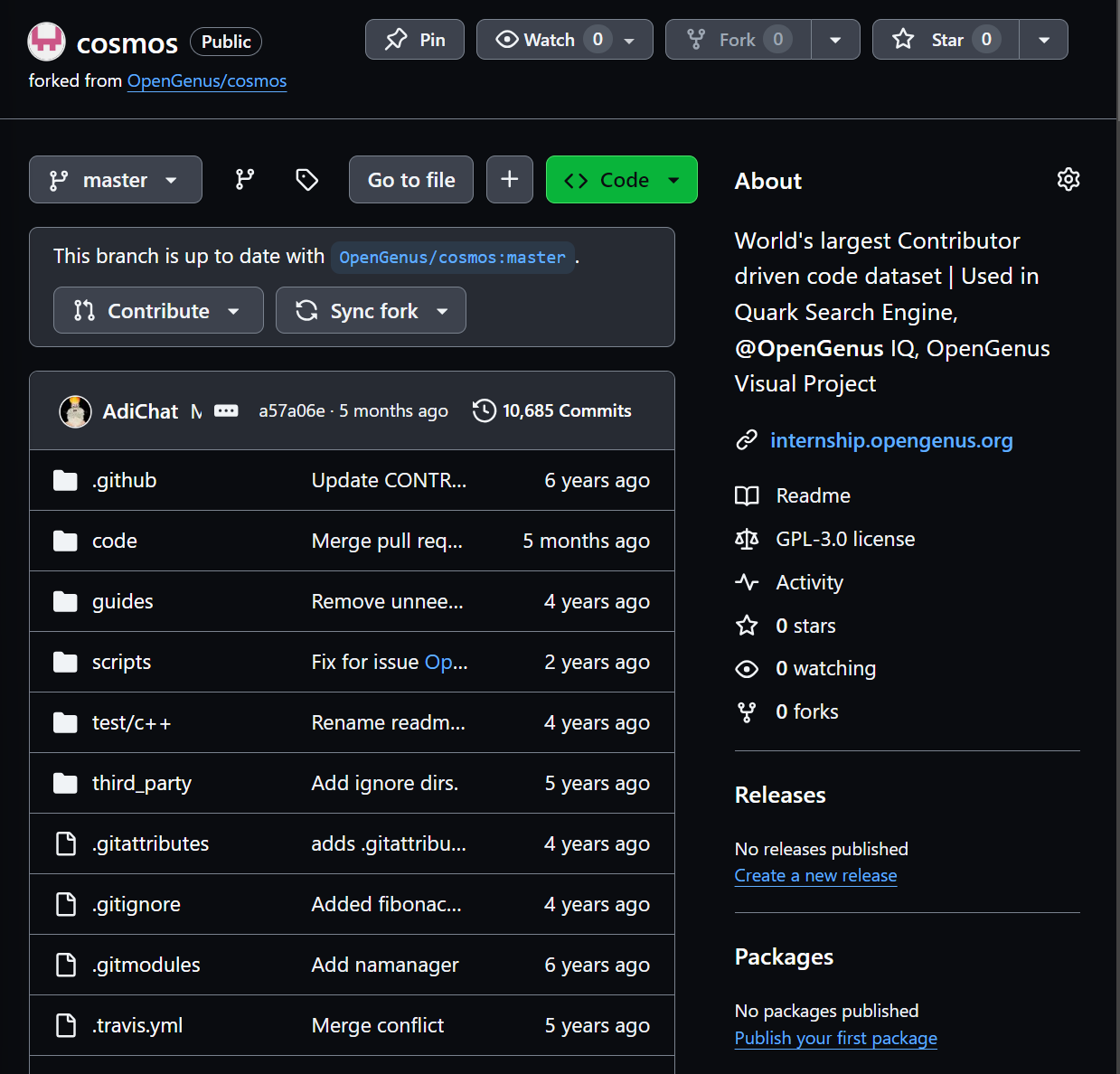Star the cosmos repository
The height and width of the screenshot is (1074, 1120).
click(946, 40)
